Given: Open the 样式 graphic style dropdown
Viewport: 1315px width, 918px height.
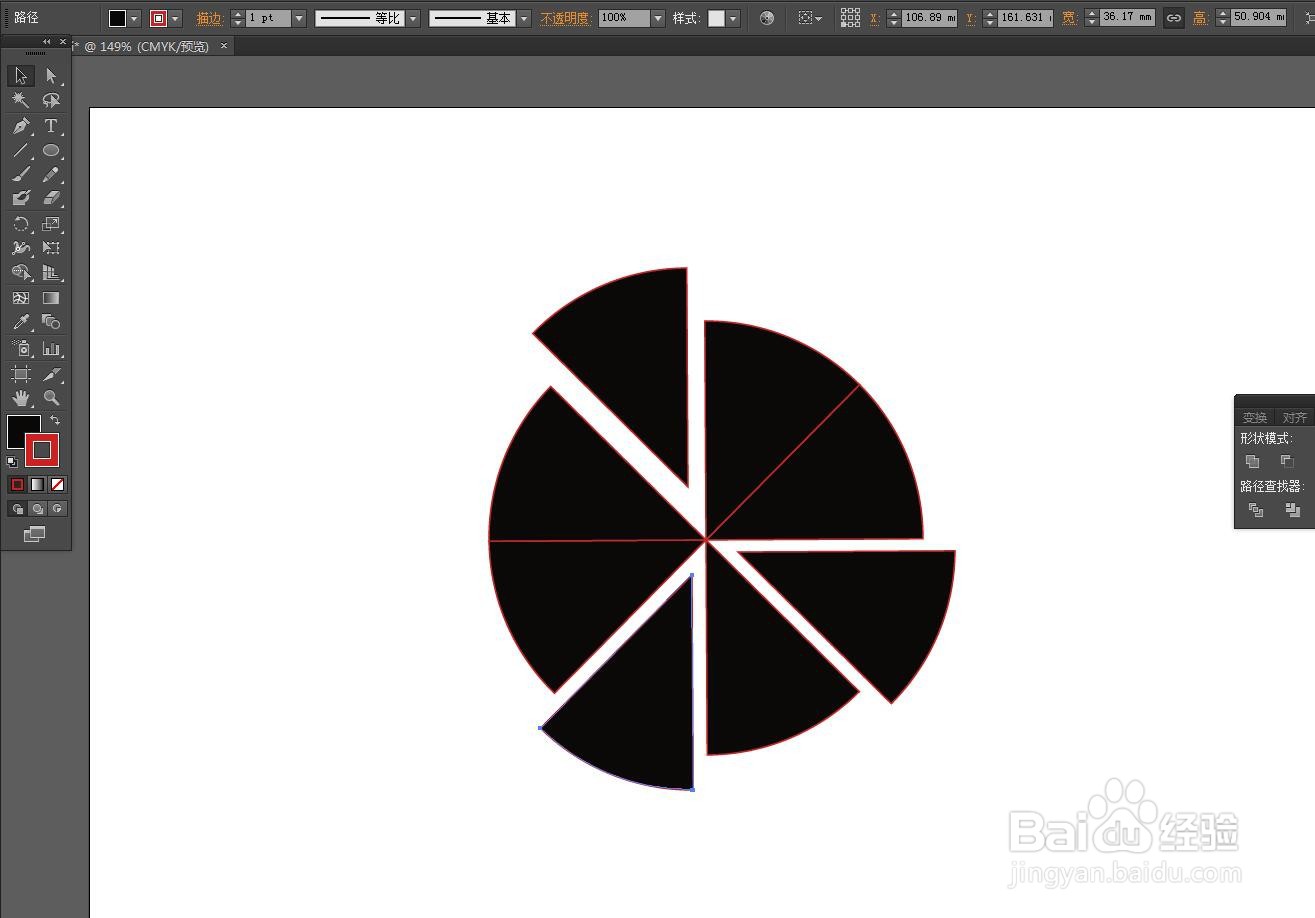Looking at the screenshot, I should click(x=733, y=18).
